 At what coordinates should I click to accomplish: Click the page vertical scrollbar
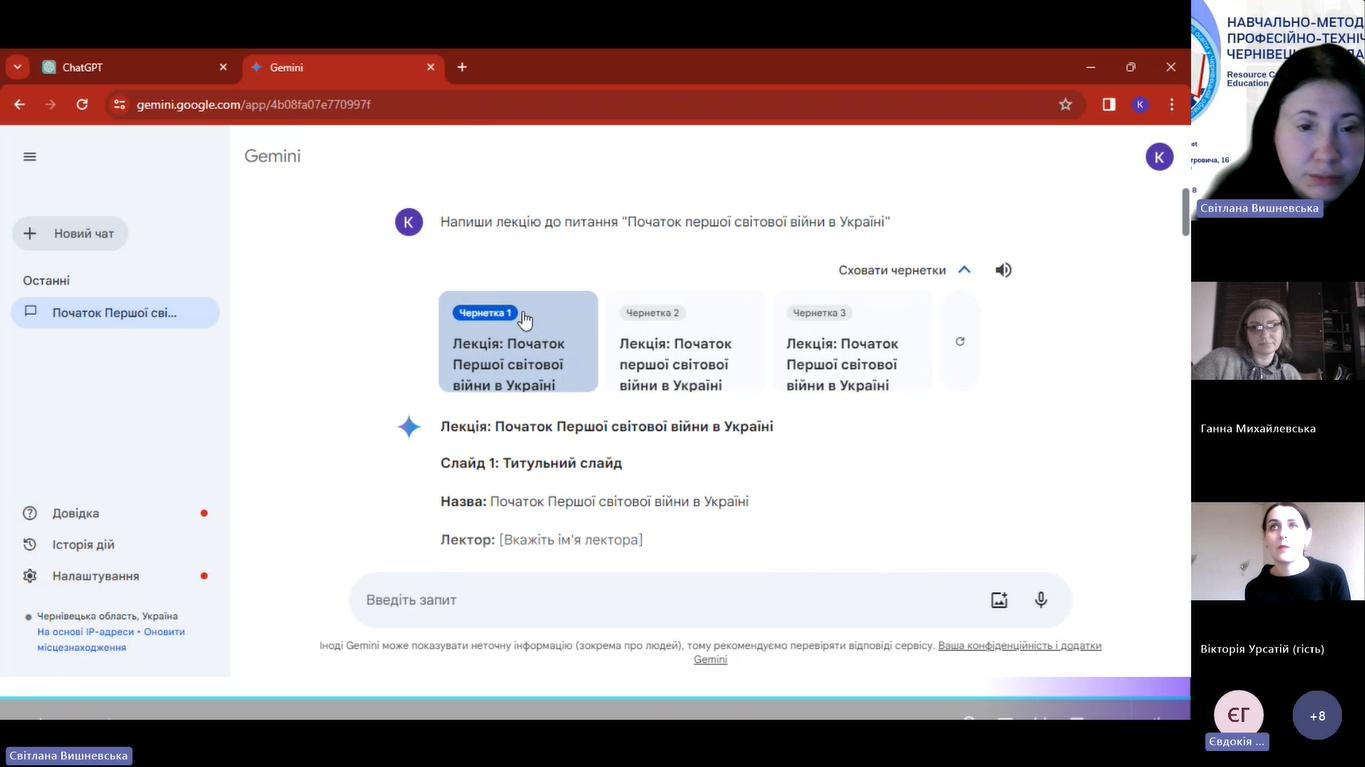(1186, 212)
